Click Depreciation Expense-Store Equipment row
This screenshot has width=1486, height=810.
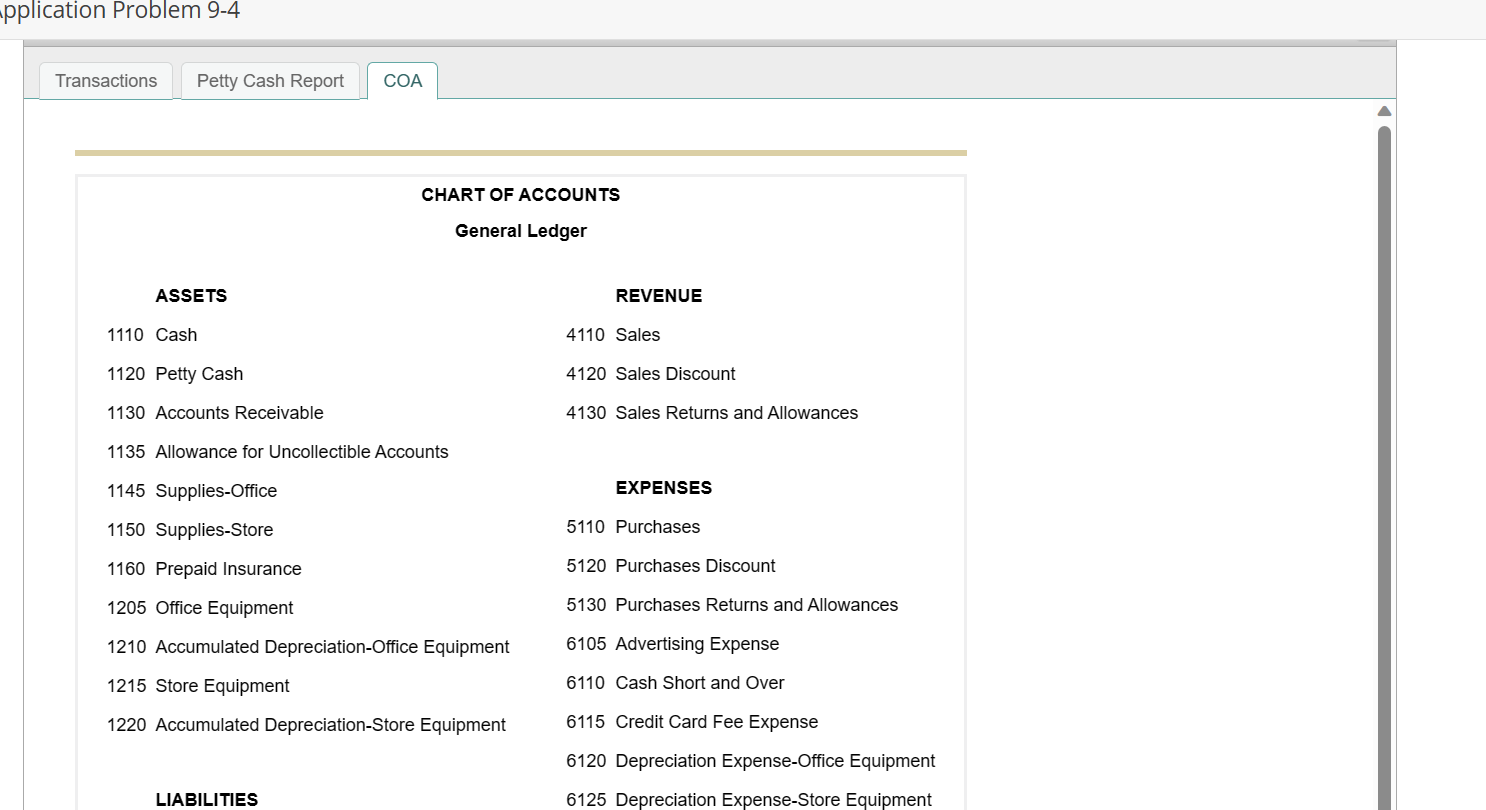749,800
